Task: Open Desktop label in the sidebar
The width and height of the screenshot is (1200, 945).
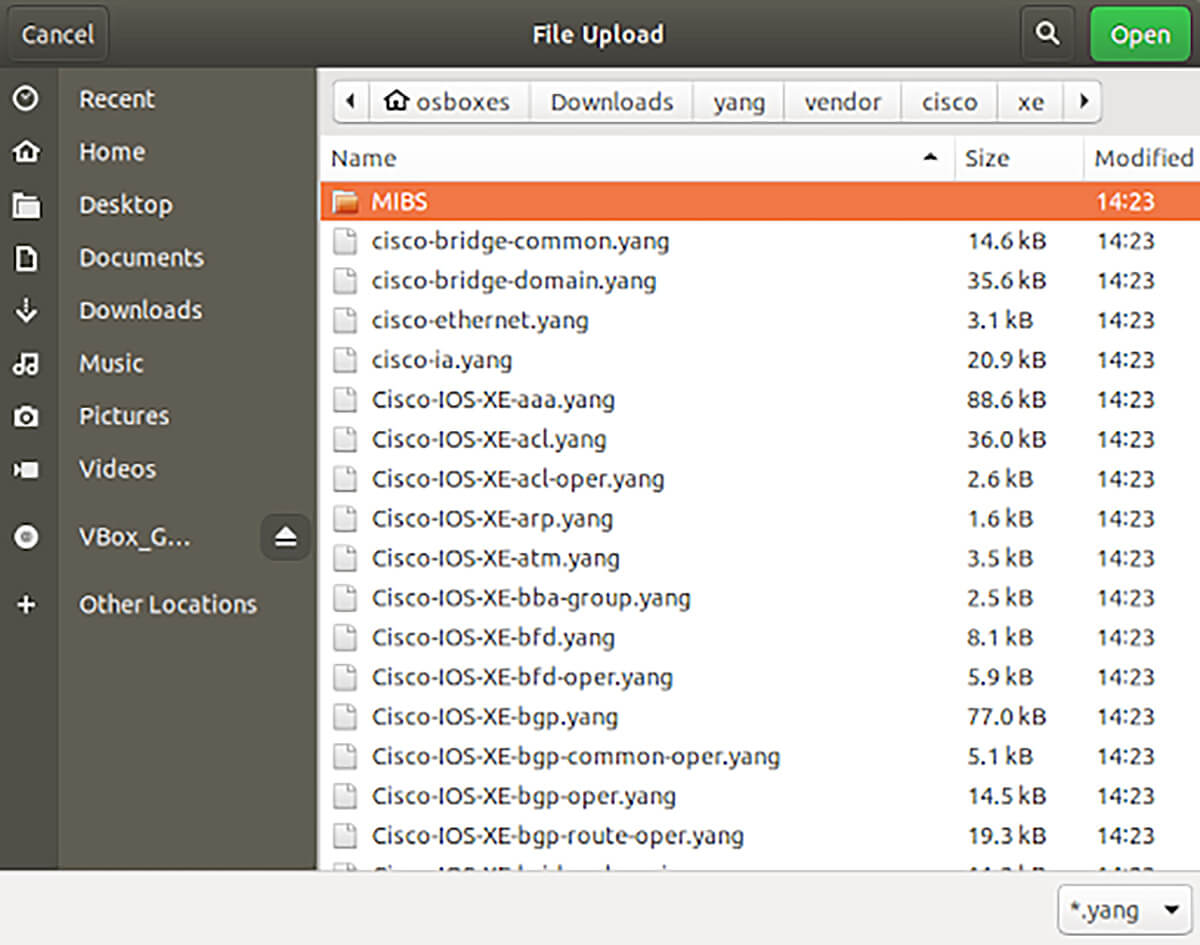Action: (x=126, y=205)
